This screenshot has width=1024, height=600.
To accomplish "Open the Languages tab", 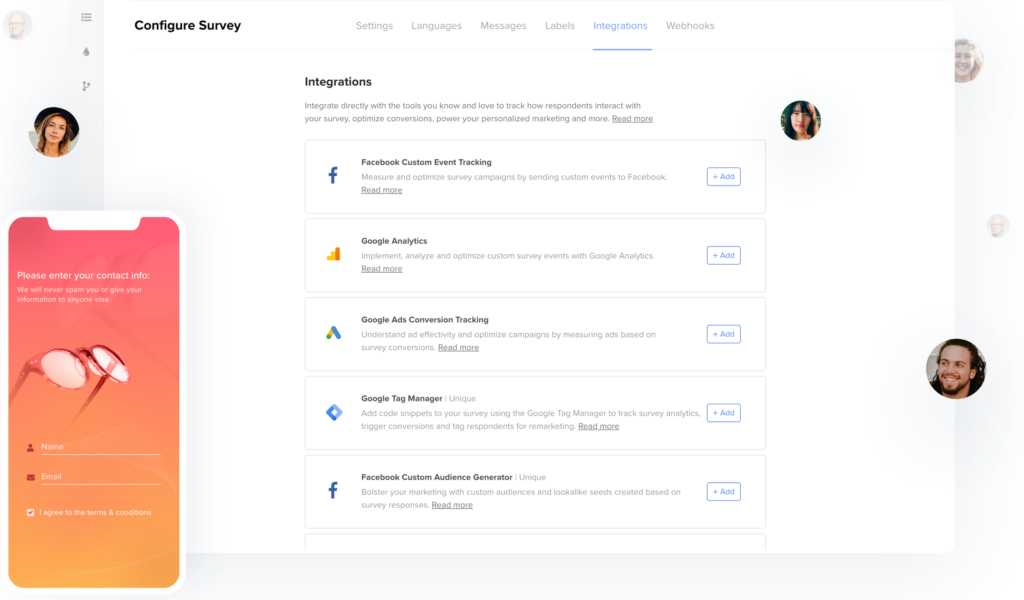I will (x=436, y=26).
